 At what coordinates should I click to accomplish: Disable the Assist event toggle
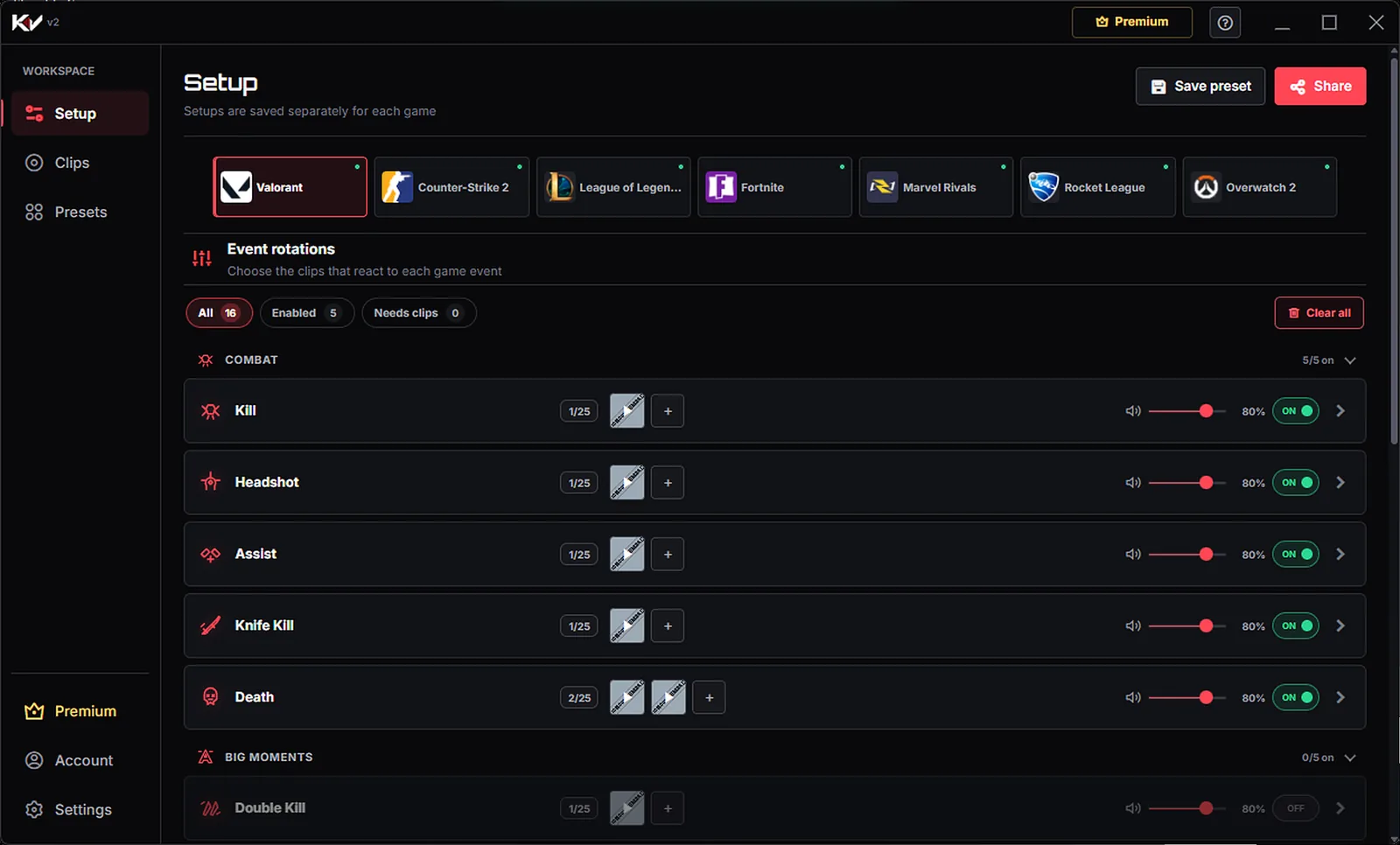1296,555
